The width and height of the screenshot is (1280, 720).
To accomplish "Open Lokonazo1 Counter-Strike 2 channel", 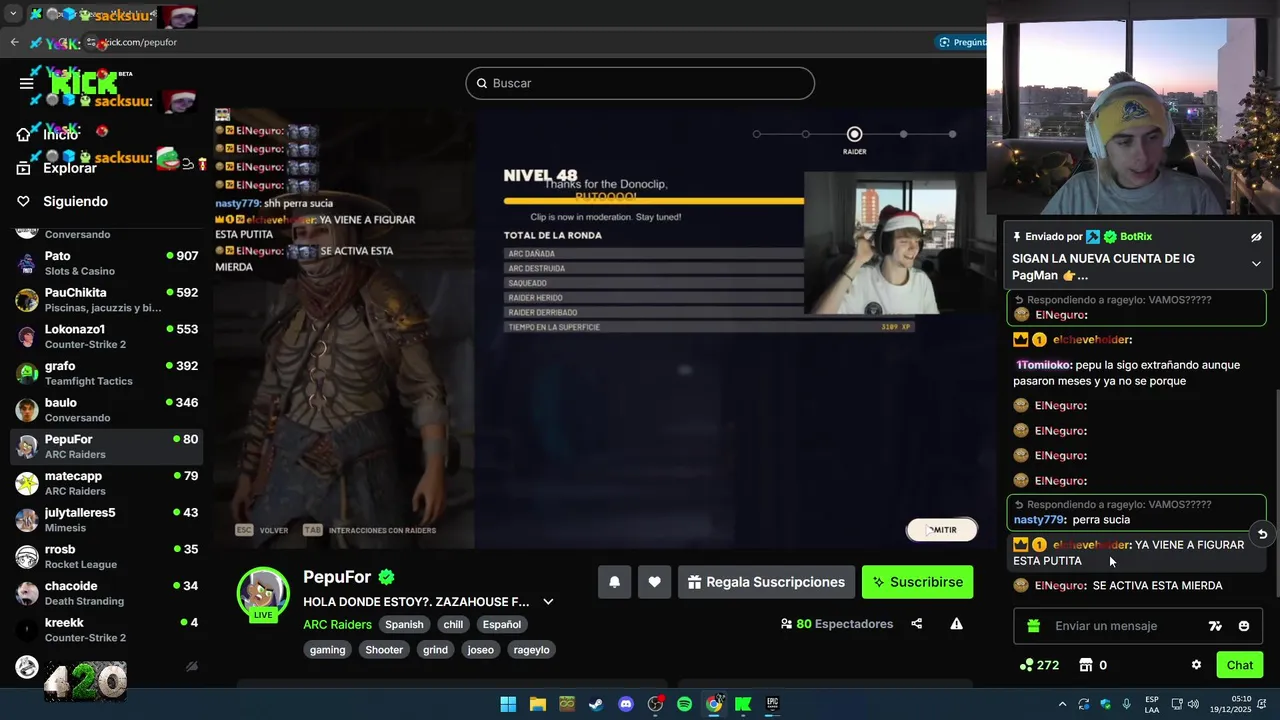I will 106,336.
